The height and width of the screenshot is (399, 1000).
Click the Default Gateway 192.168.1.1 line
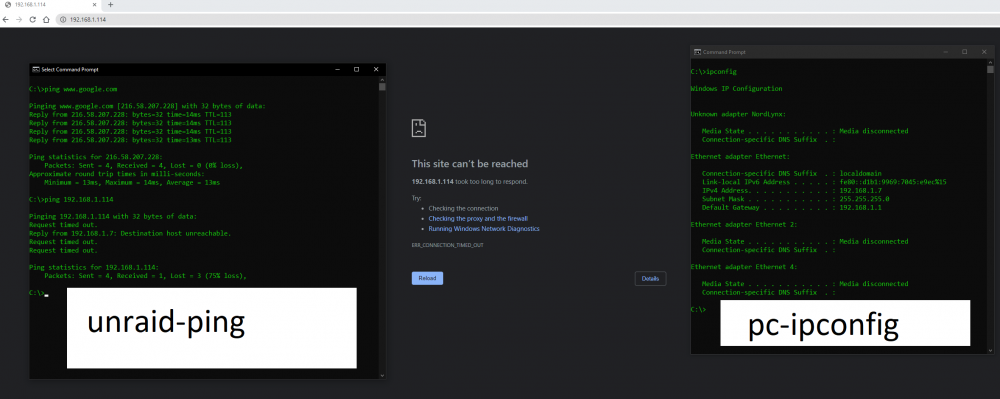pyautogui.click(x=791, y=208)
